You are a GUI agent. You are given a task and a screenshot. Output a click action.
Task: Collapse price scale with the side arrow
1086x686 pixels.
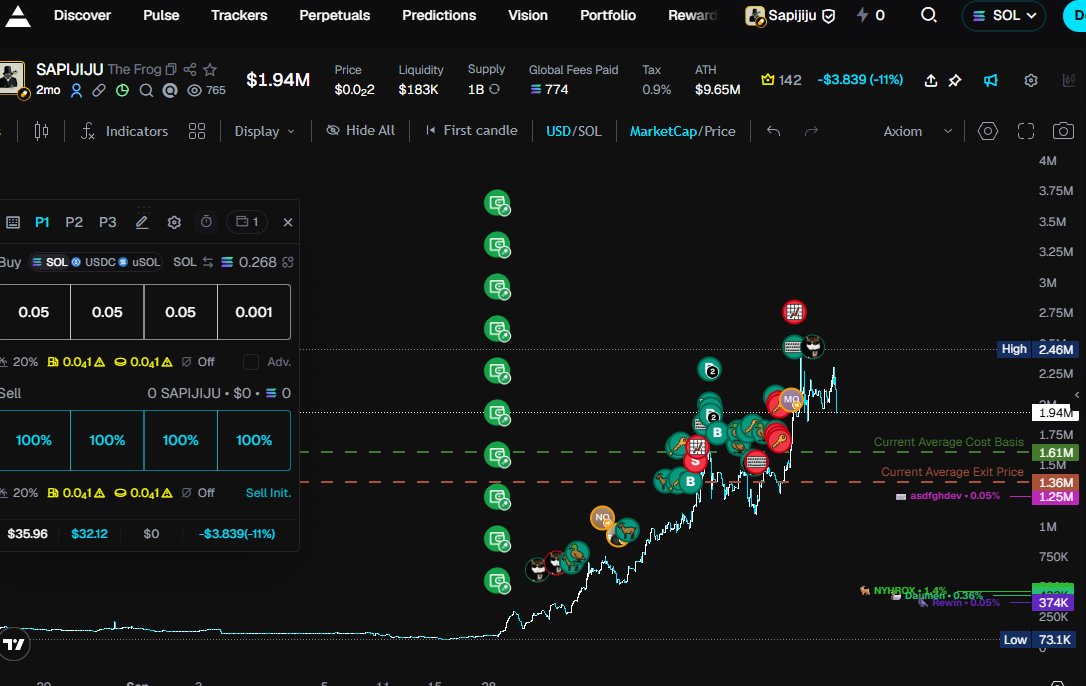pyautogui.click(x=1077, y=394)
